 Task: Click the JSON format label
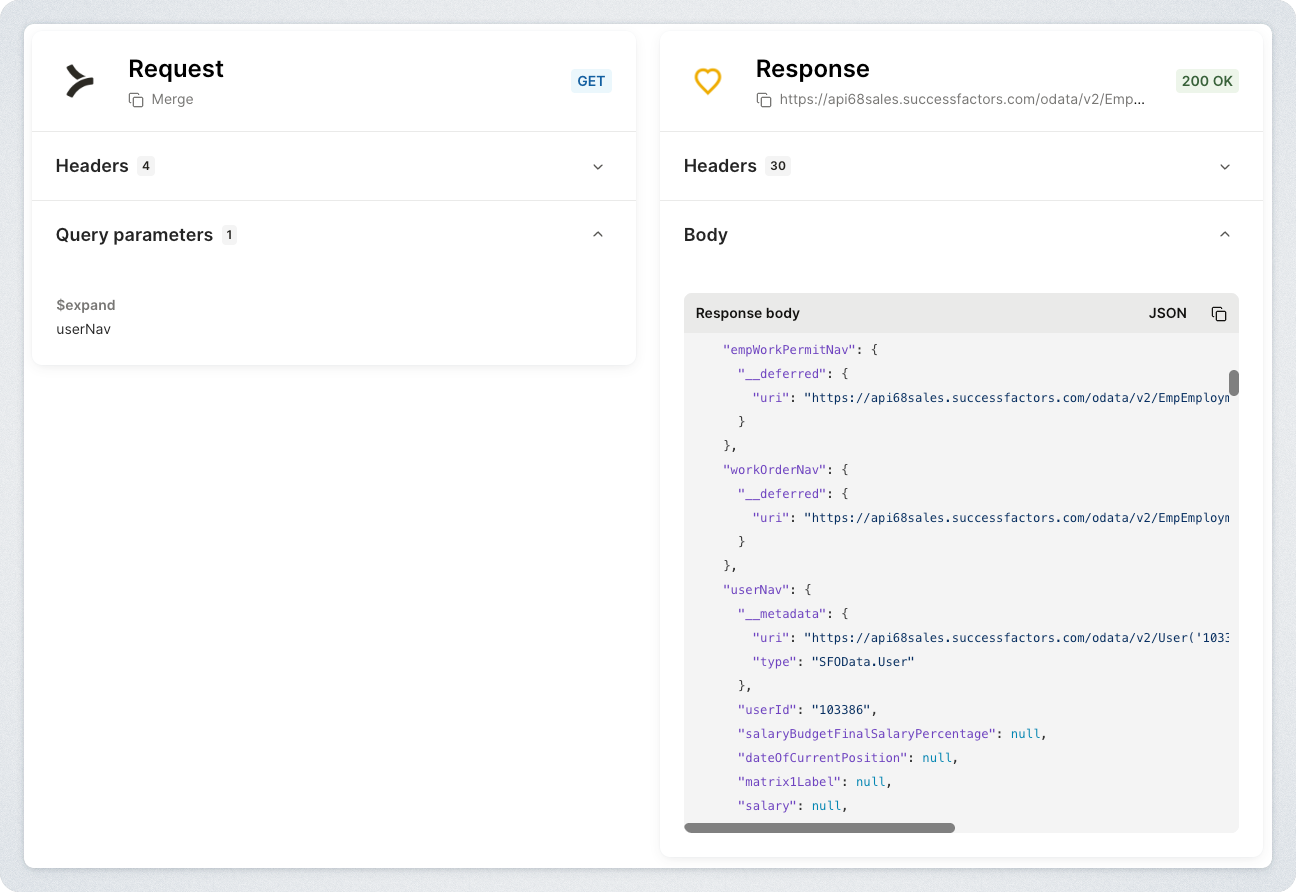pos(1167,314)
